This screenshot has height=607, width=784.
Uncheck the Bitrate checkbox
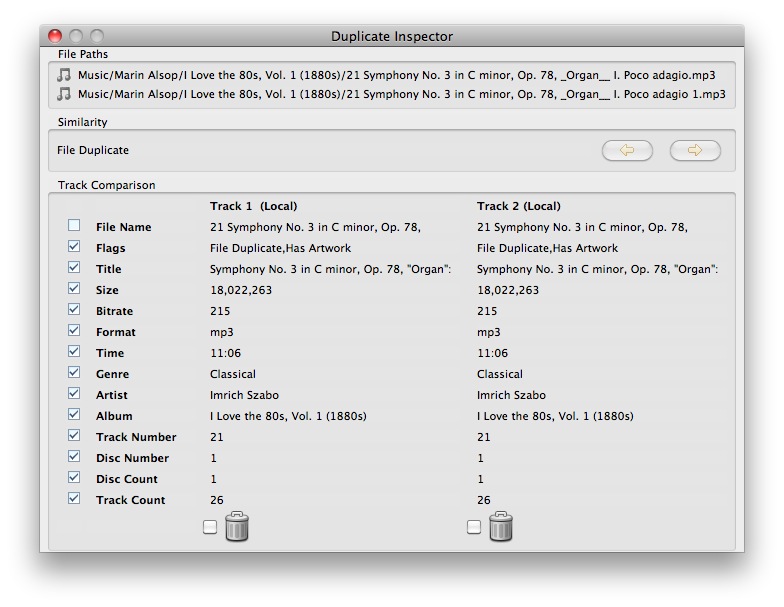[x=74, y=310]
